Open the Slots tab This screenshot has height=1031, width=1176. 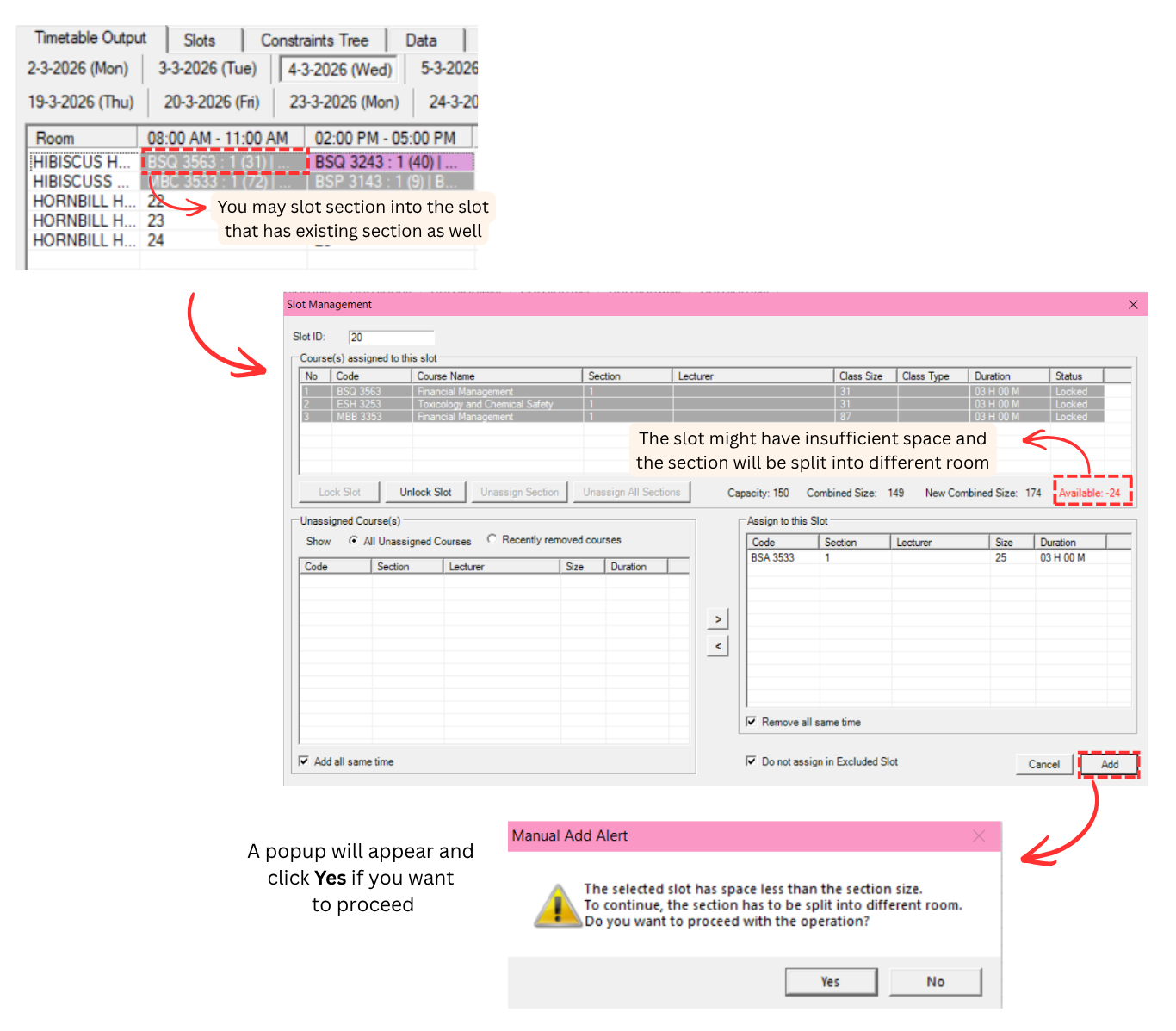coord(200,40)
